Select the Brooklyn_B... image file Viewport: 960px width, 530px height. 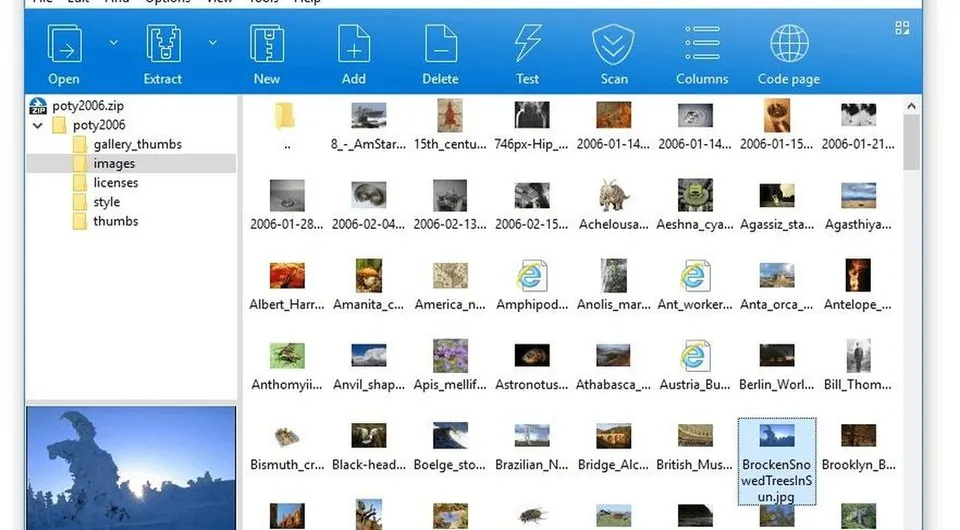(858, 447)
